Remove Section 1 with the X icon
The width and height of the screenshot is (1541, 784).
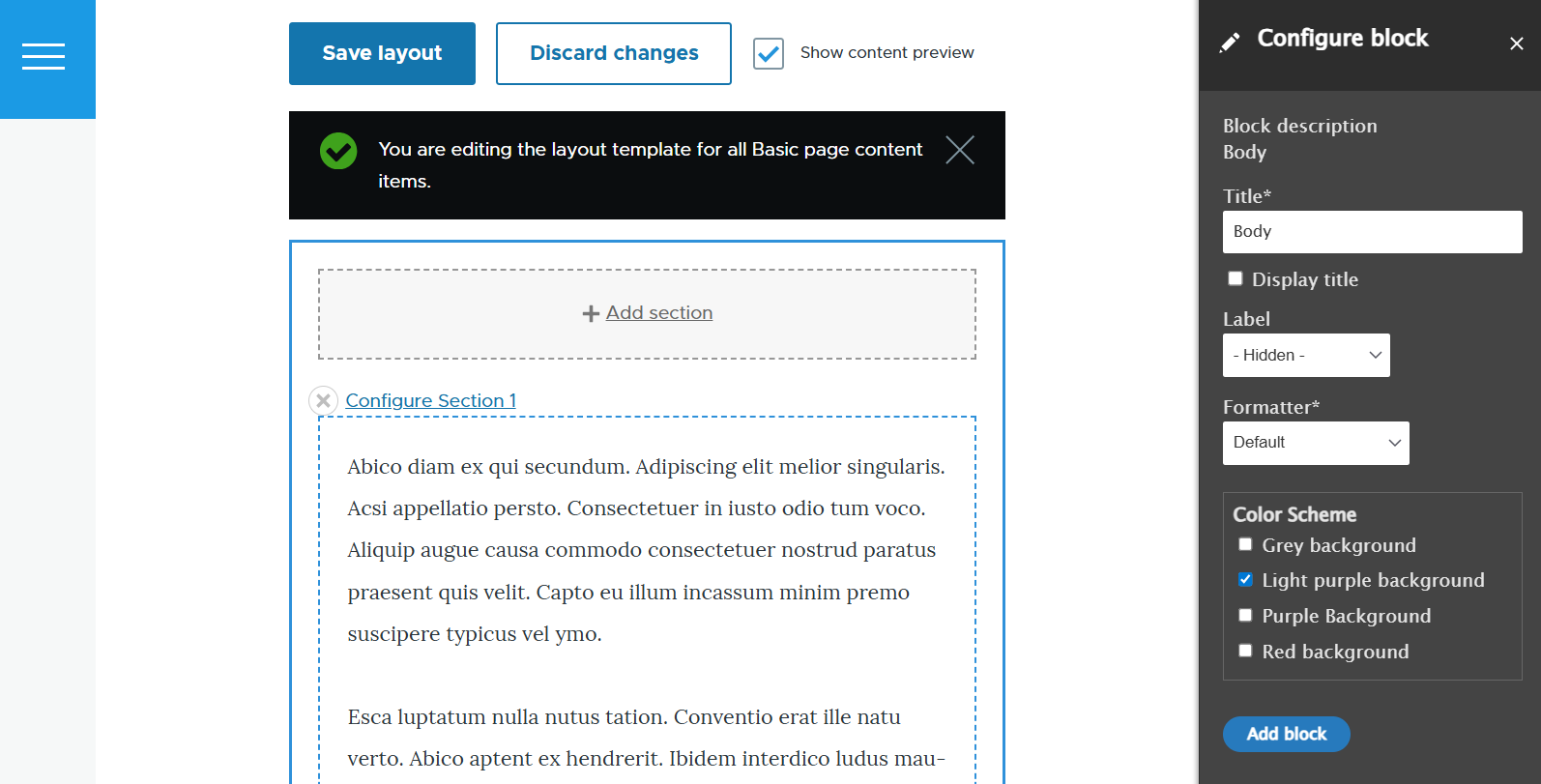click(x=323, y=400)
